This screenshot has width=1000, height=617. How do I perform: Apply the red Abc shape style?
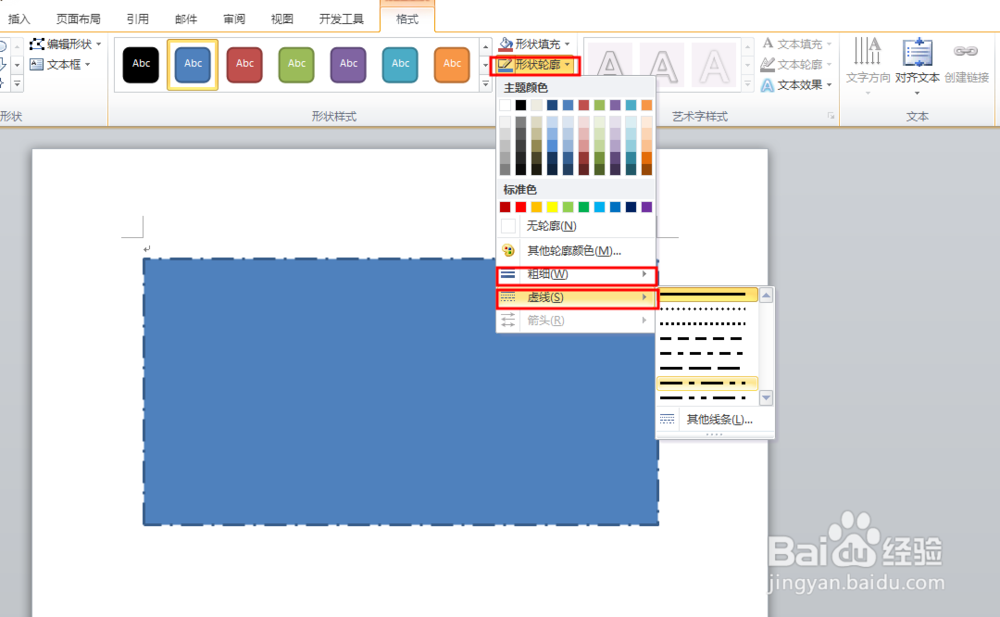245,64
